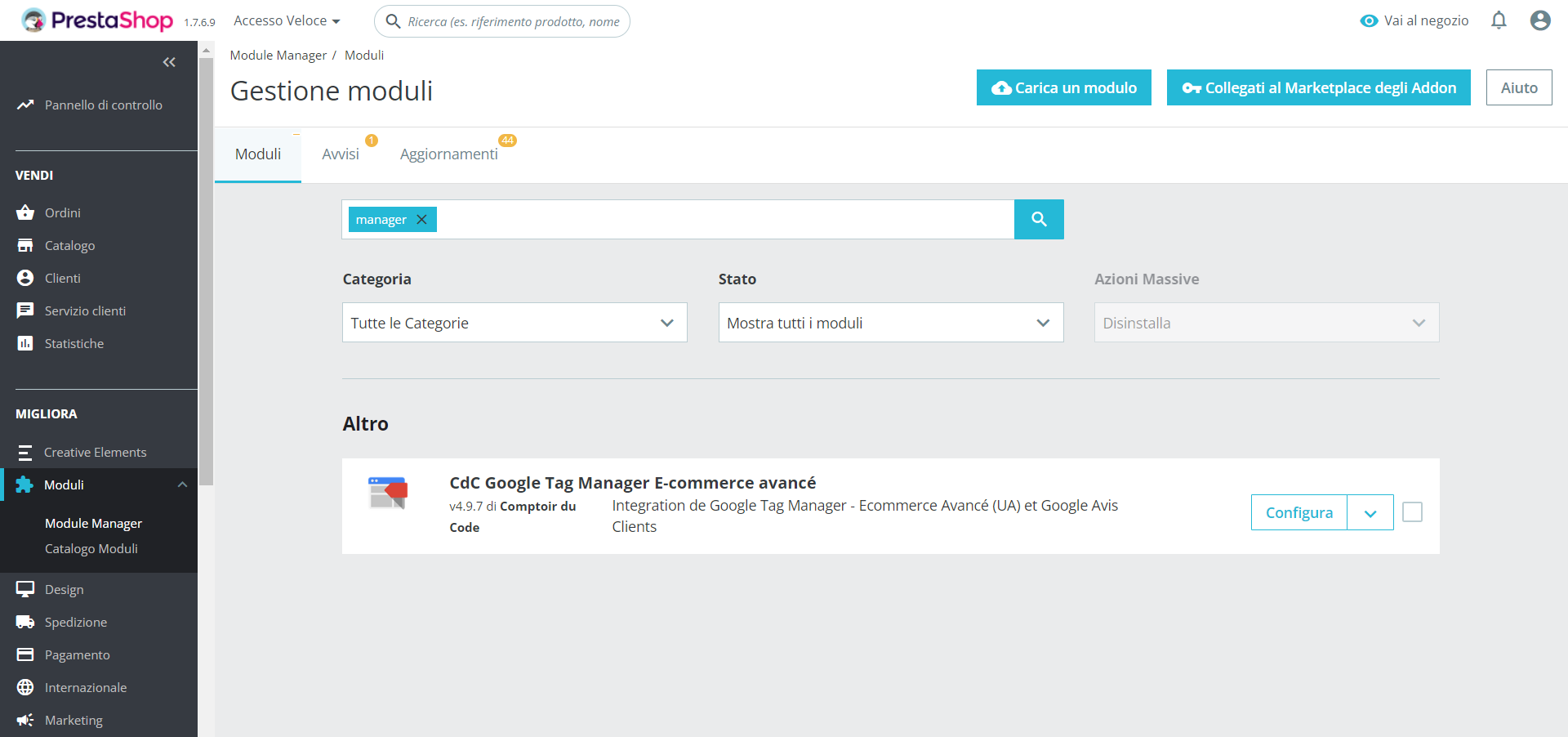Click the Ordini menu label
The image size is (1568, 737).
coord(63,212)
